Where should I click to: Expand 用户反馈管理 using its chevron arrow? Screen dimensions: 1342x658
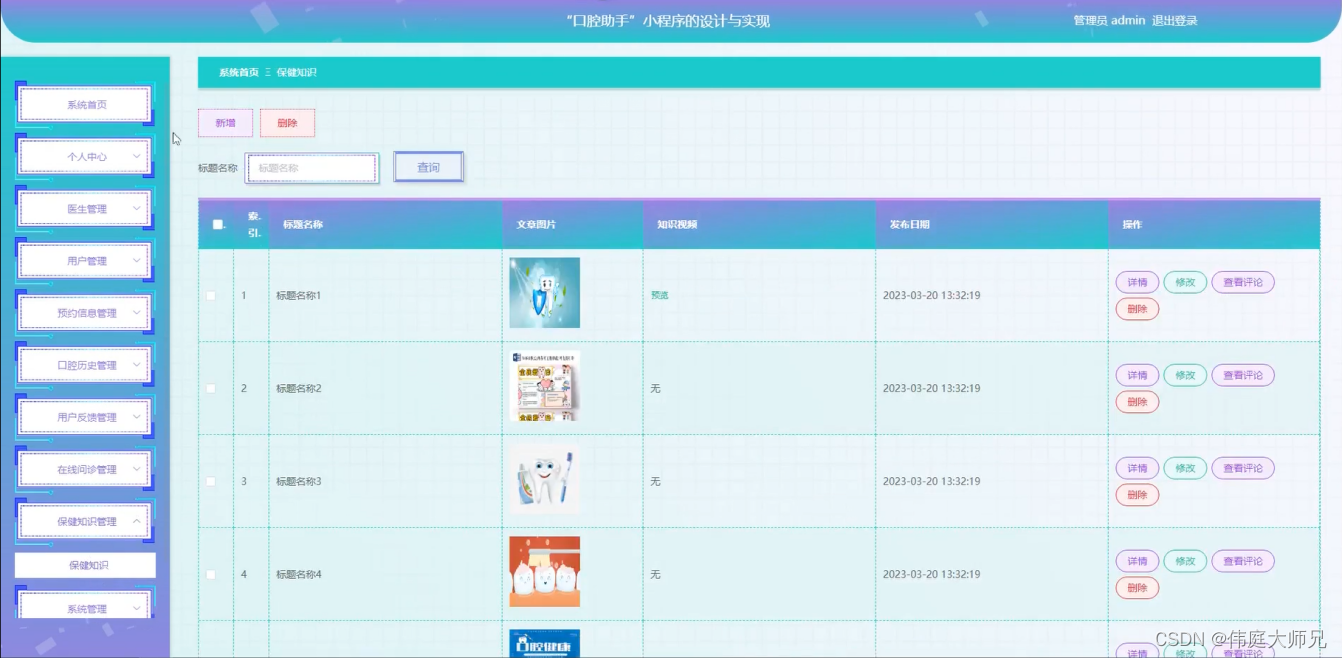(x=137, y=417)
